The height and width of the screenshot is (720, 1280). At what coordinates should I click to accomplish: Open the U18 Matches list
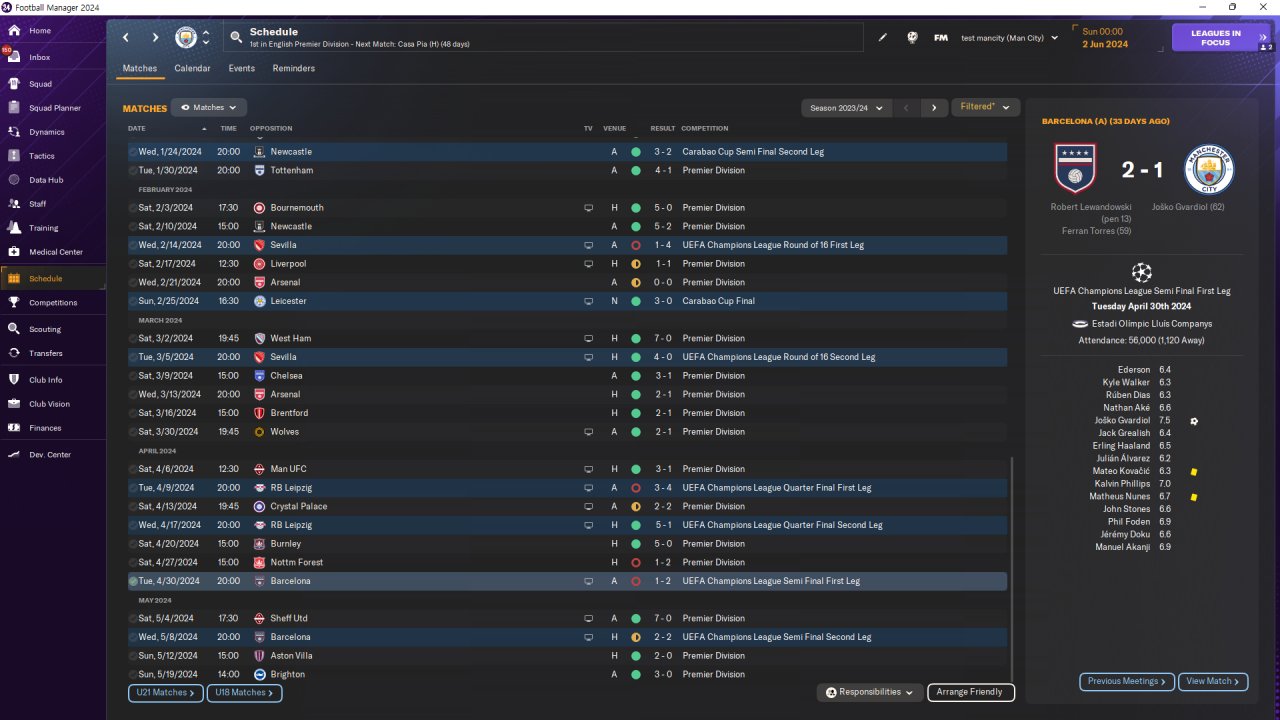pyautogui.click(x=244, y=692)
